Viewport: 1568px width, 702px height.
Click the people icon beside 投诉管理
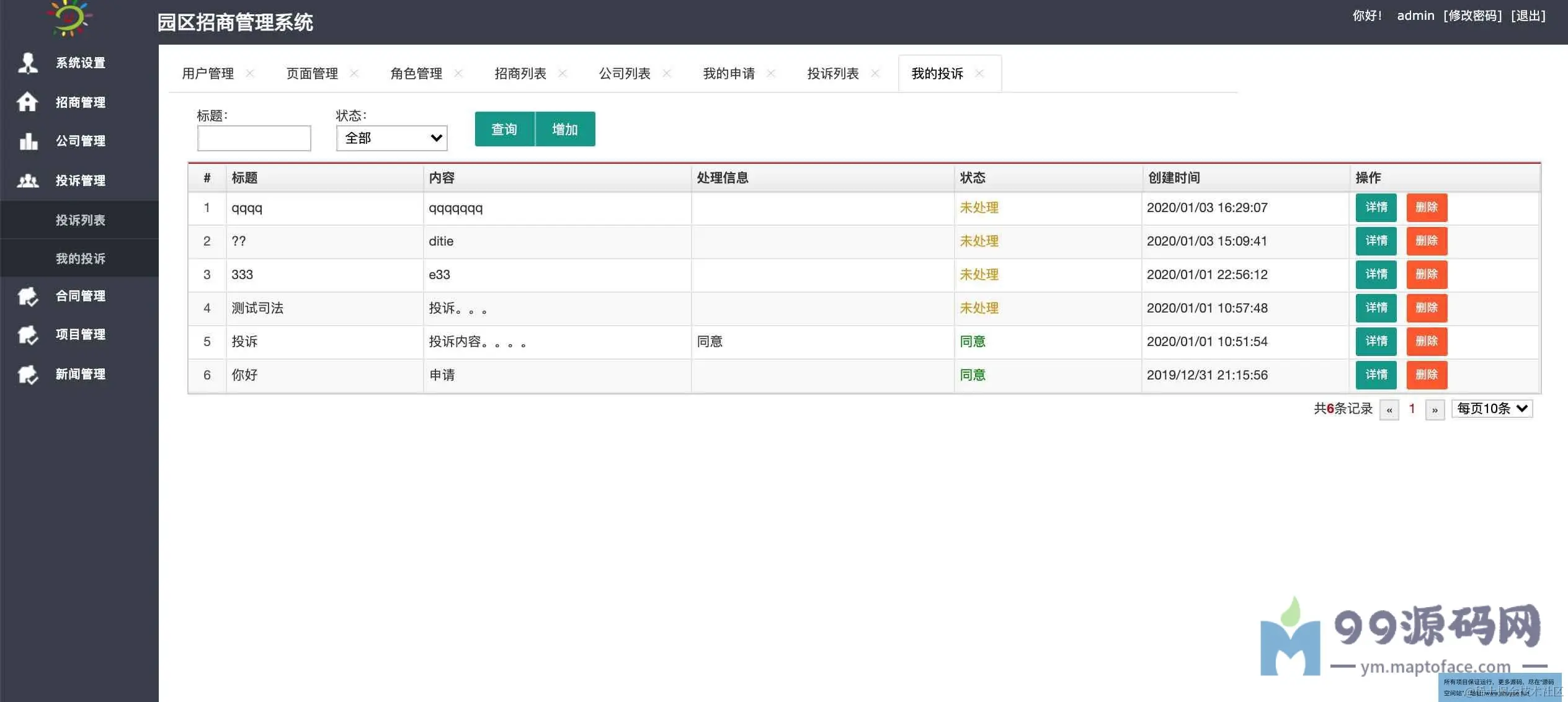[27, 180]
